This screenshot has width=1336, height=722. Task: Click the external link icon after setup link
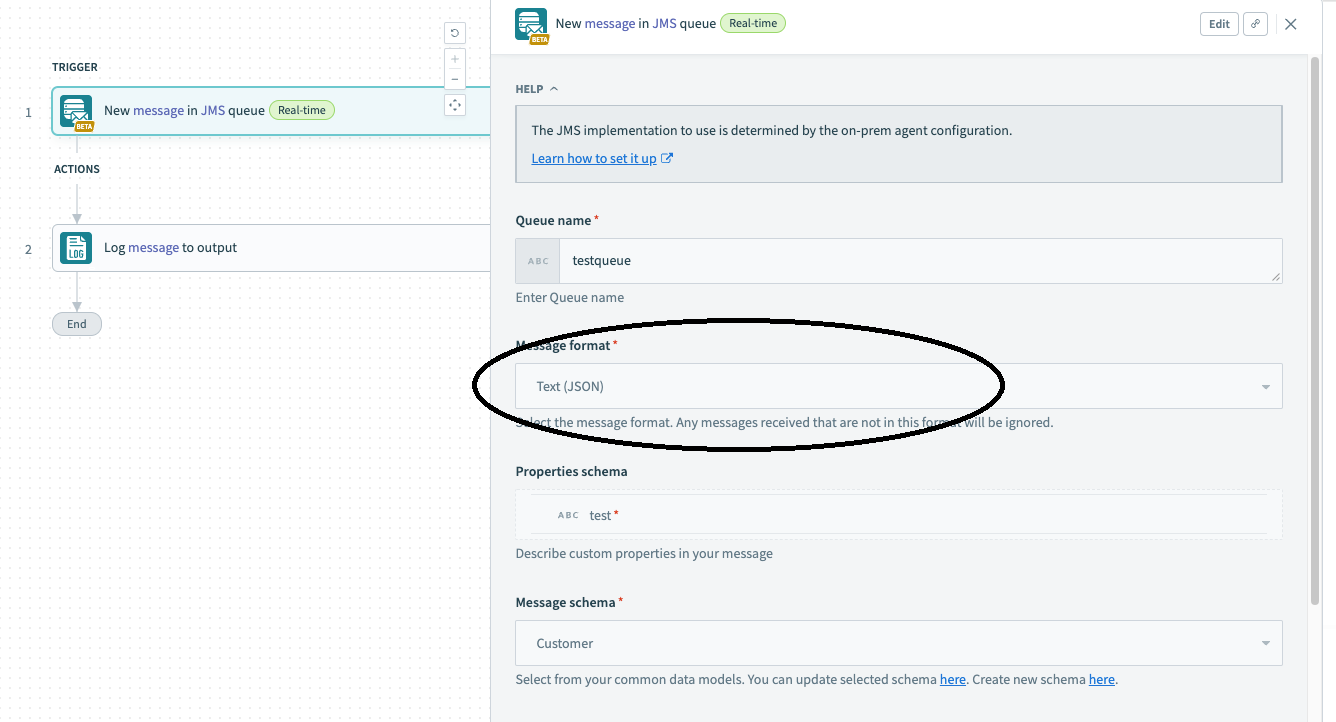[x=667, y=158]
